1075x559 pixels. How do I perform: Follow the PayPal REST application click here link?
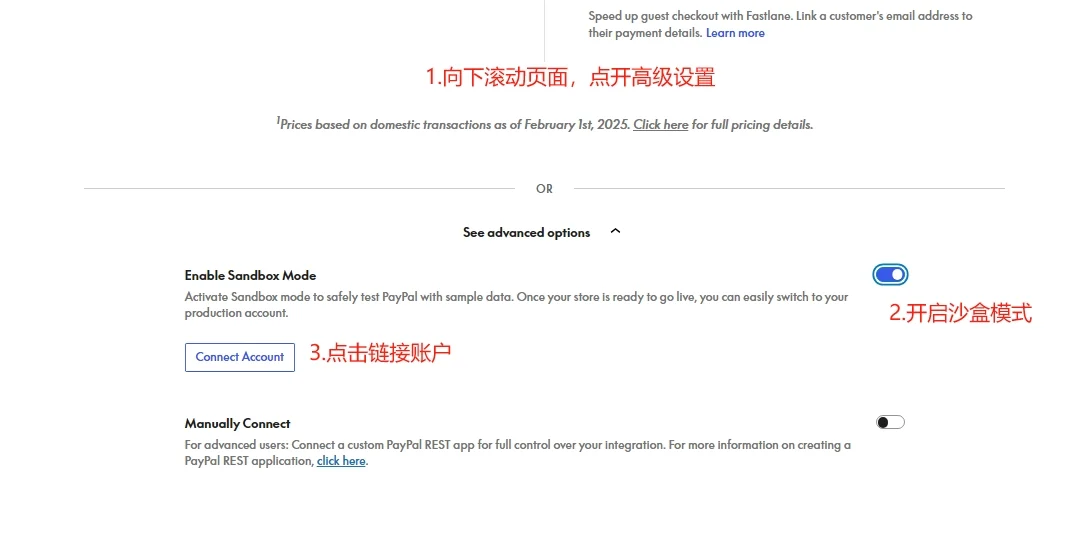pyautogui.click(x=341, y=461)
